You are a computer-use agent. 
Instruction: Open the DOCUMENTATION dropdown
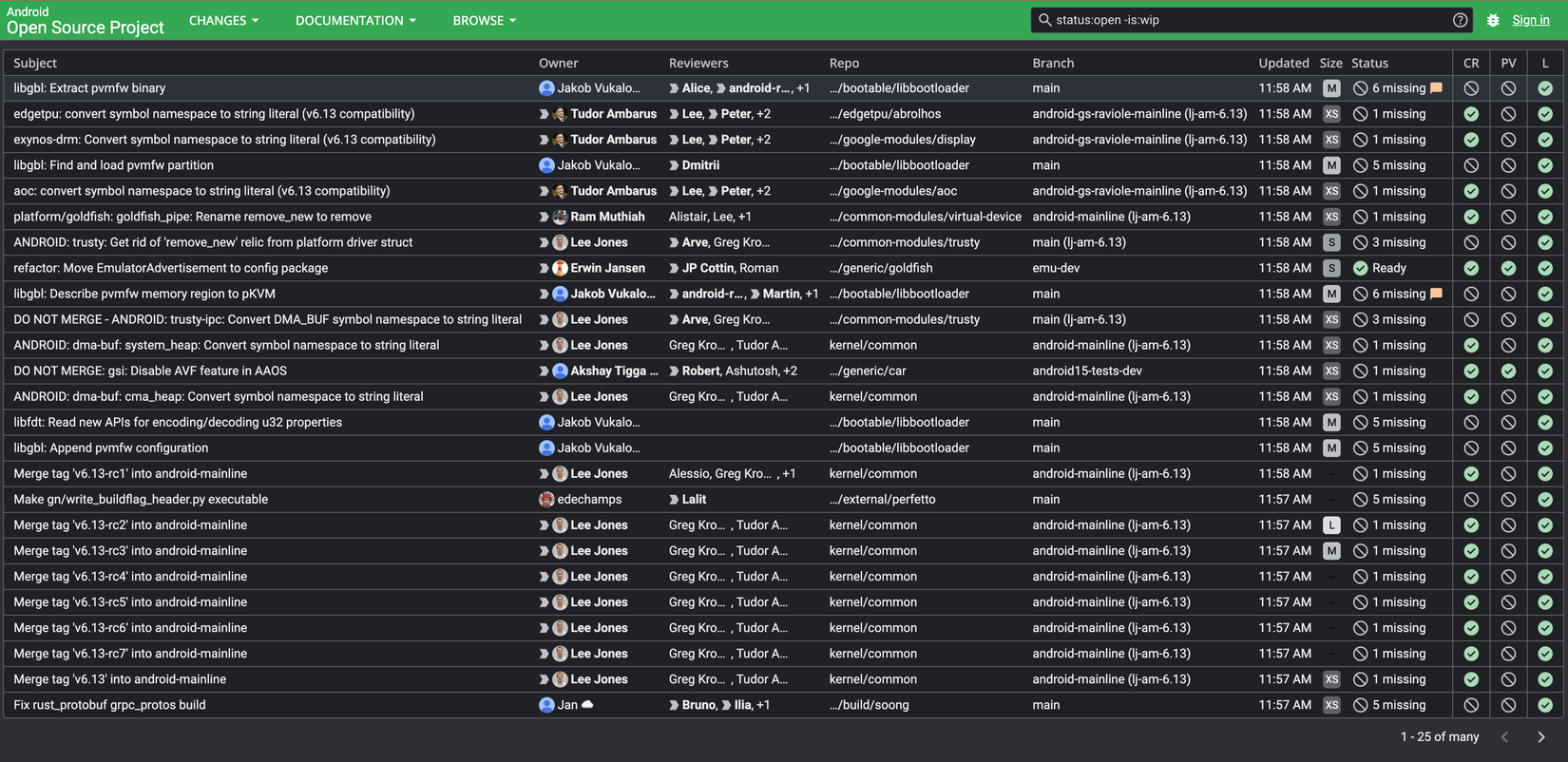click(355, 20)
